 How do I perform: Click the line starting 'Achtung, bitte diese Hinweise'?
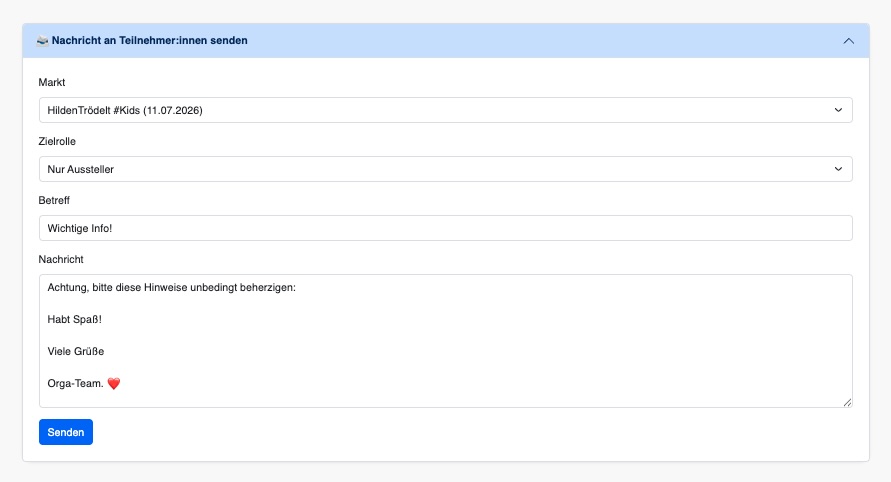[x=172, y=288]
